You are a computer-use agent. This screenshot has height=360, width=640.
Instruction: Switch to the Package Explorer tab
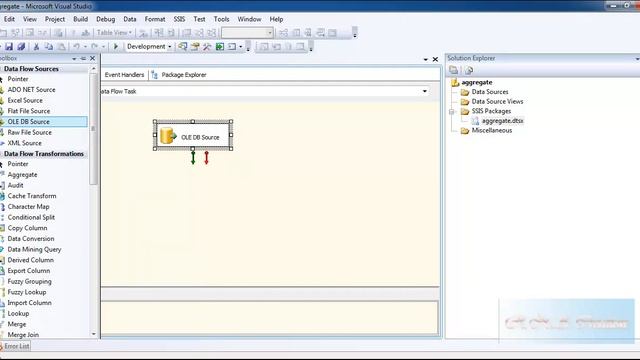click(184, 75)
